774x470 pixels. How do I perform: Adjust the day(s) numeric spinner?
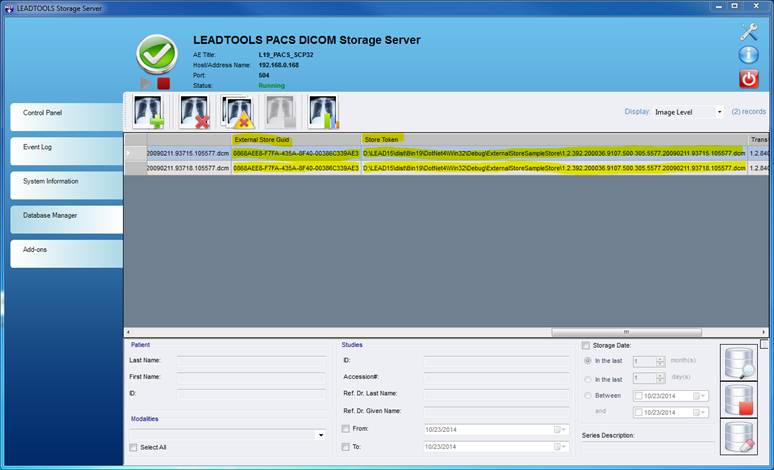660,379
